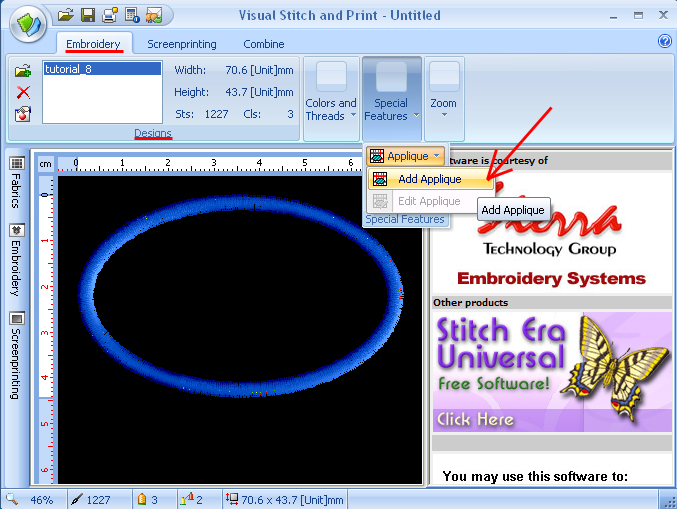Click the calculator info icon in quick-access toolbar
The width and height of the screenshot is (677, 509).
(132, 16)
